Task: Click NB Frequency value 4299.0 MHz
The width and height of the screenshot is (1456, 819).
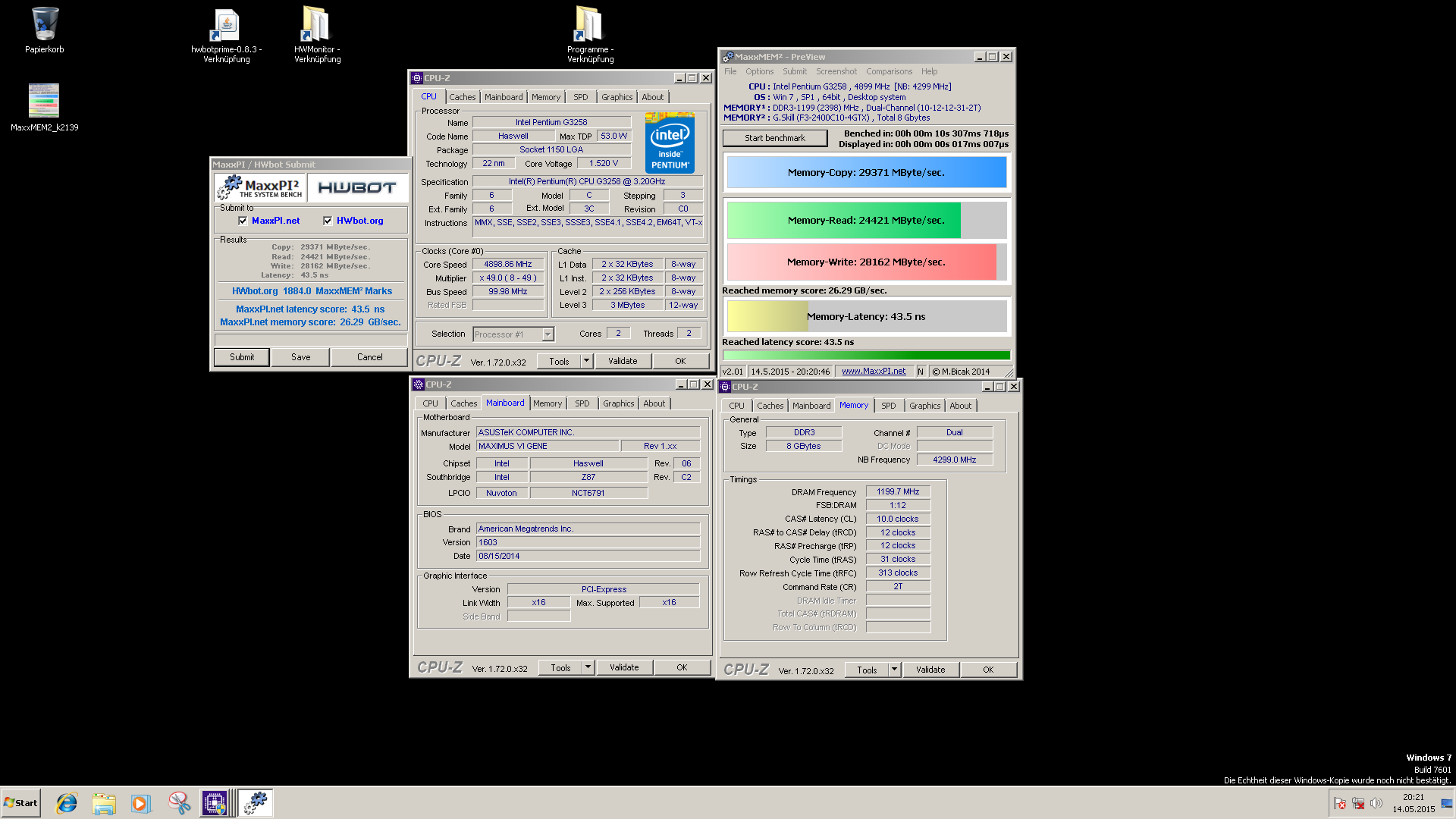Action: point(954,460)
